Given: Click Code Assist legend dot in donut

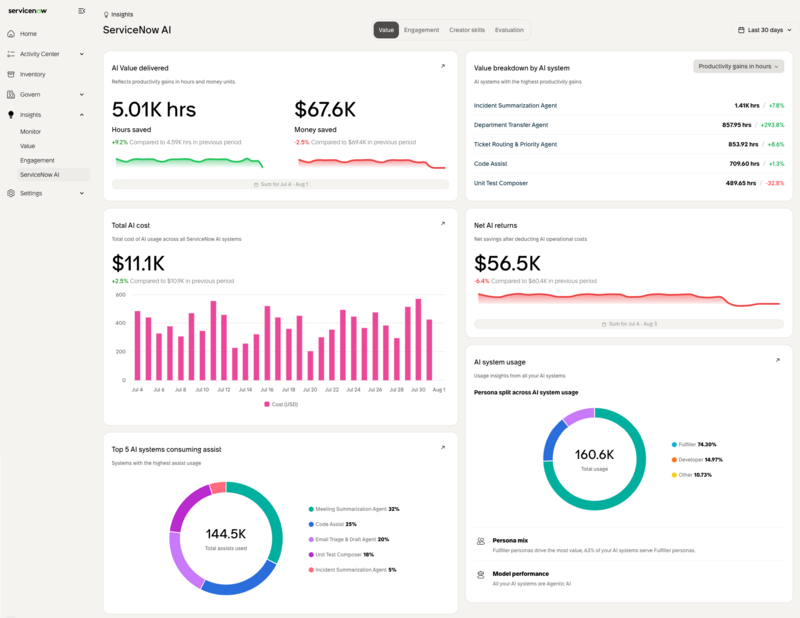Looking at the screenshot, I should (311, 524).
